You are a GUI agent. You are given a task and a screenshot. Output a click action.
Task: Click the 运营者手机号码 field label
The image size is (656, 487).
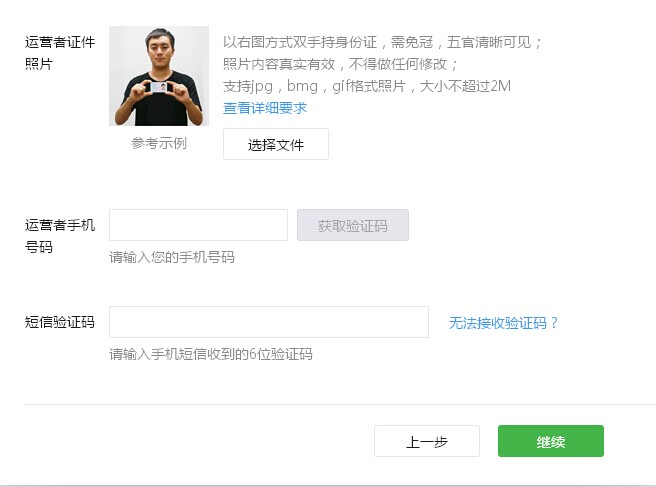60,236
